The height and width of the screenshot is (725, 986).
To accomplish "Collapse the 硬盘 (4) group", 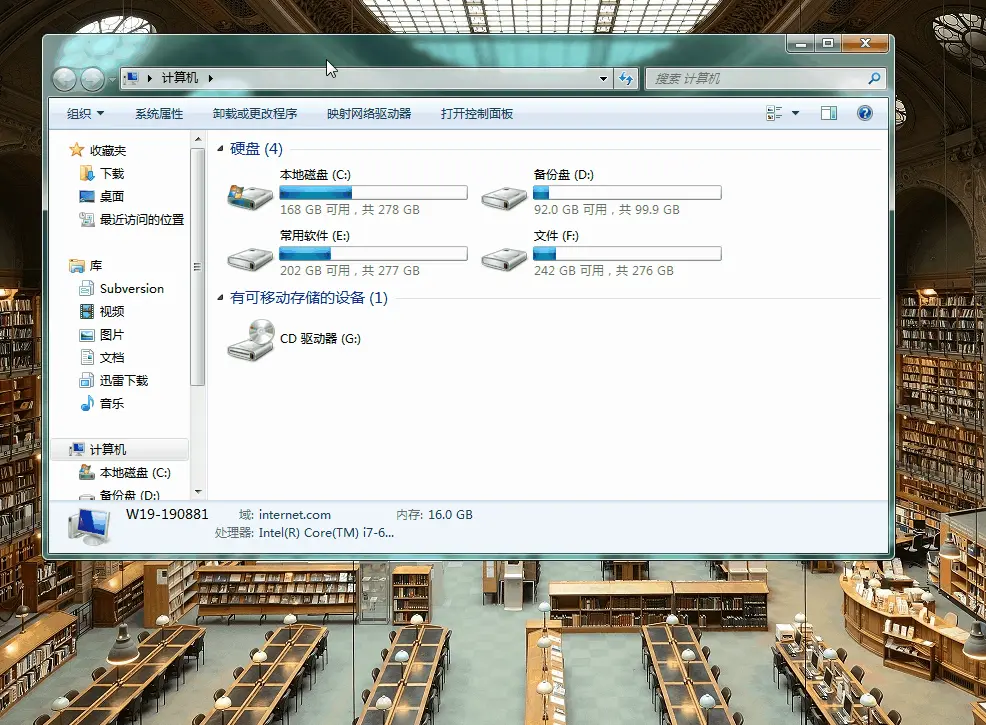I will click(220, 148).
